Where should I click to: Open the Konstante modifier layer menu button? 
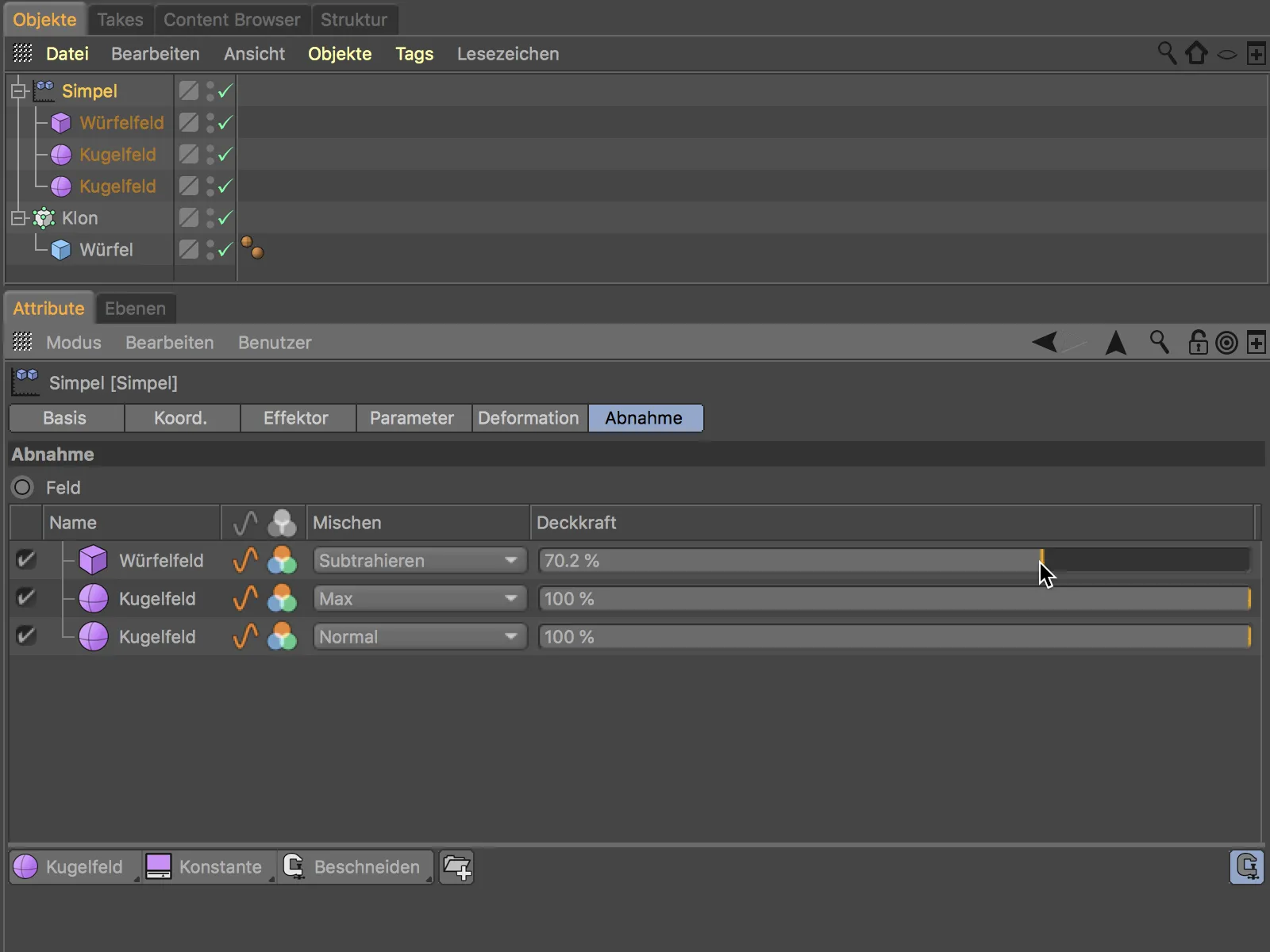(x=209, y=867)
